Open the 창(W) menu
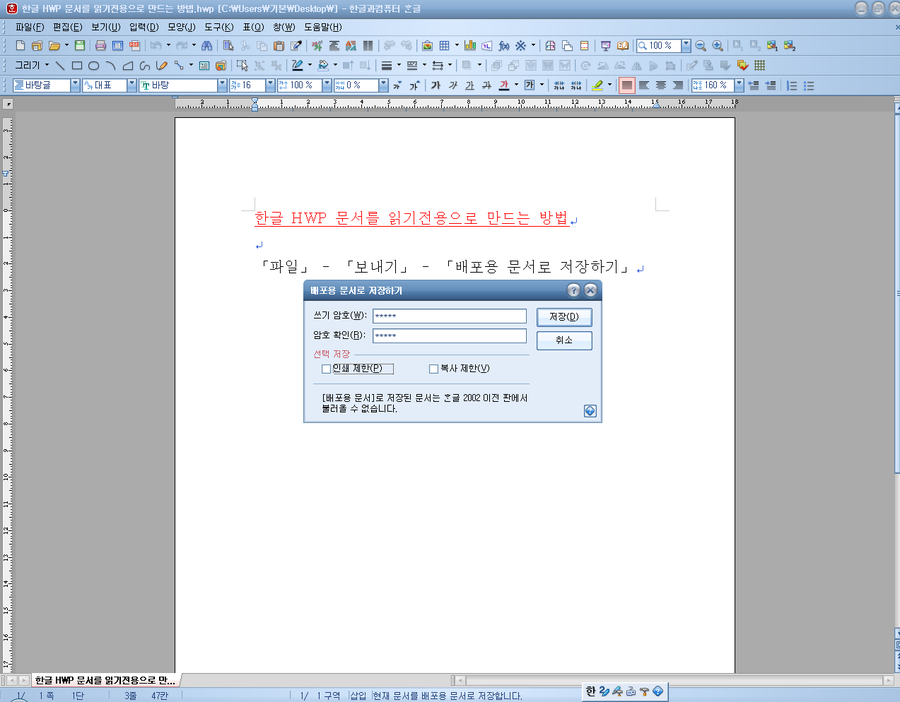 pyautogui.click(x=284, y=27)
